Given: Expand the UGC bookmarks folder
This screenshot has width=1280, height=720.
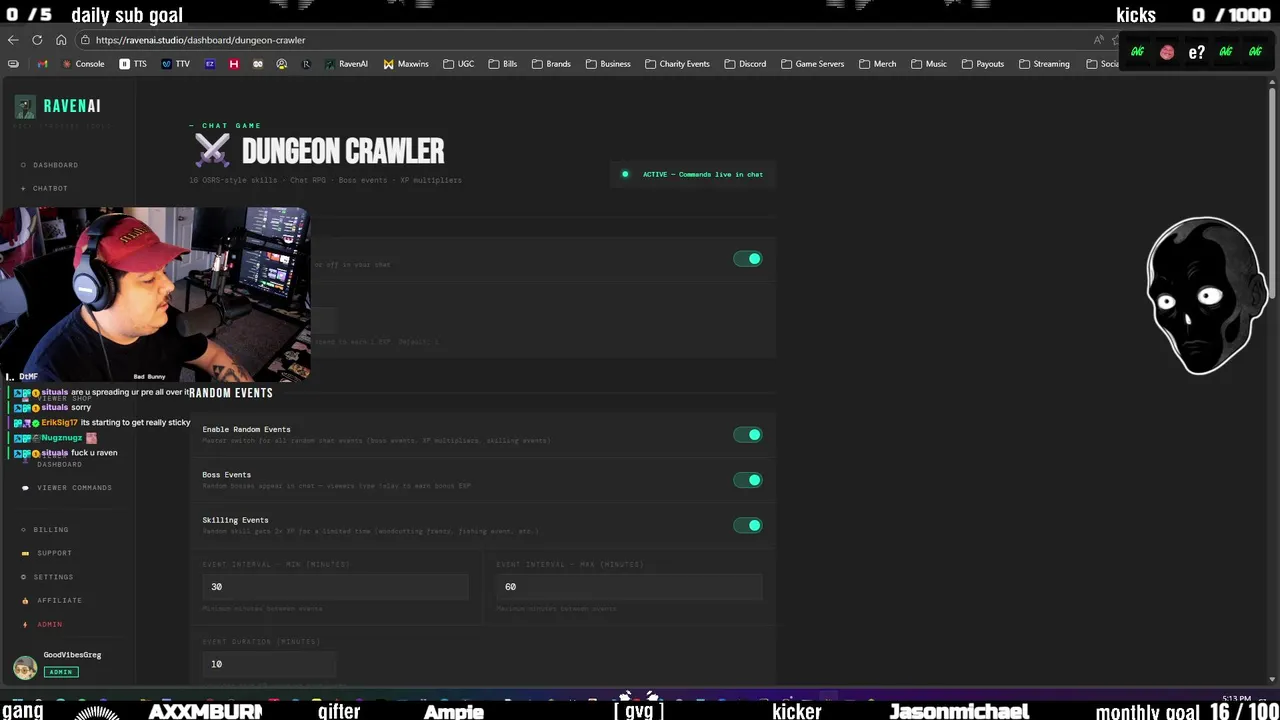Looking at the screenshot, I should click(459, 64).
